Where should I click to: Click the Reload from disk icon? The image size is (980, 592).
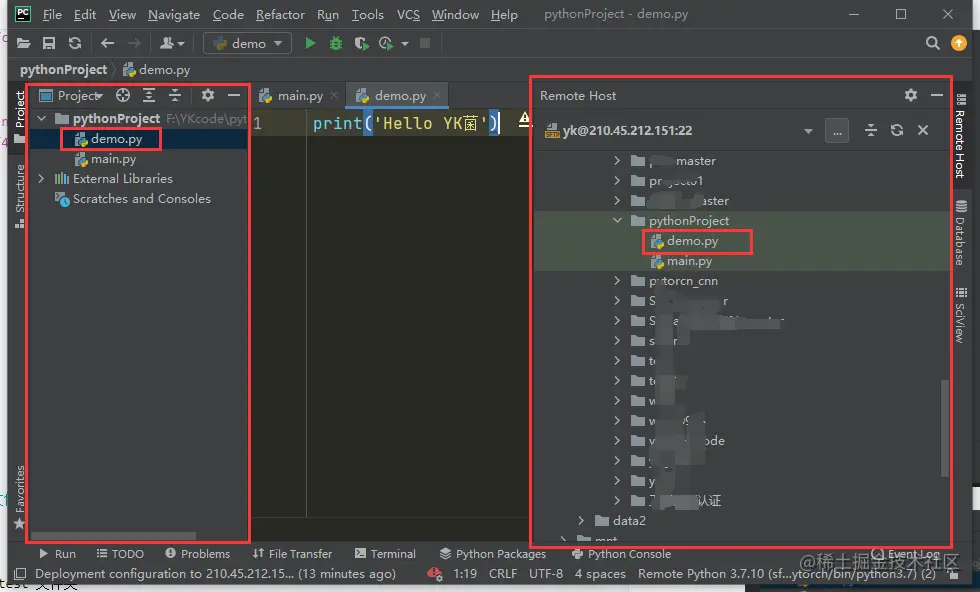[x=75, y=43]
